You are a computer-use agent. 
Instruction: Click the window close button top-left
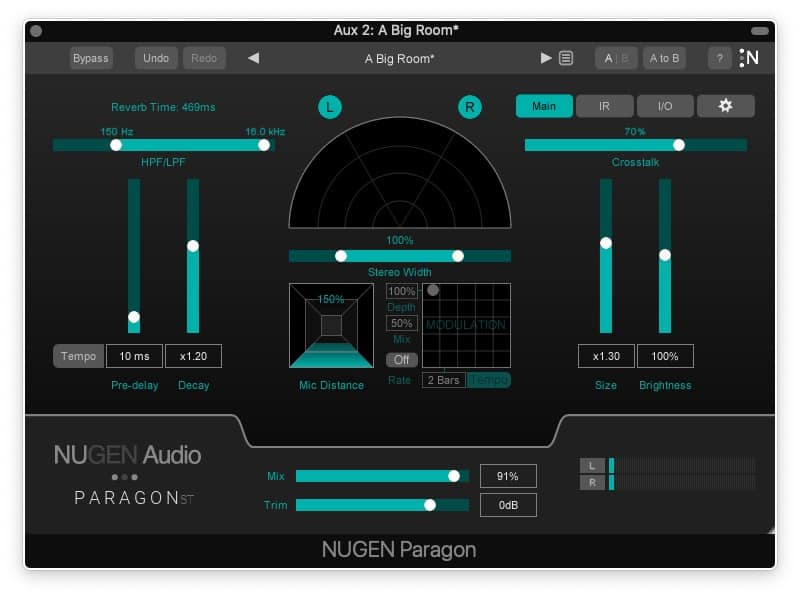pos(36,31)
